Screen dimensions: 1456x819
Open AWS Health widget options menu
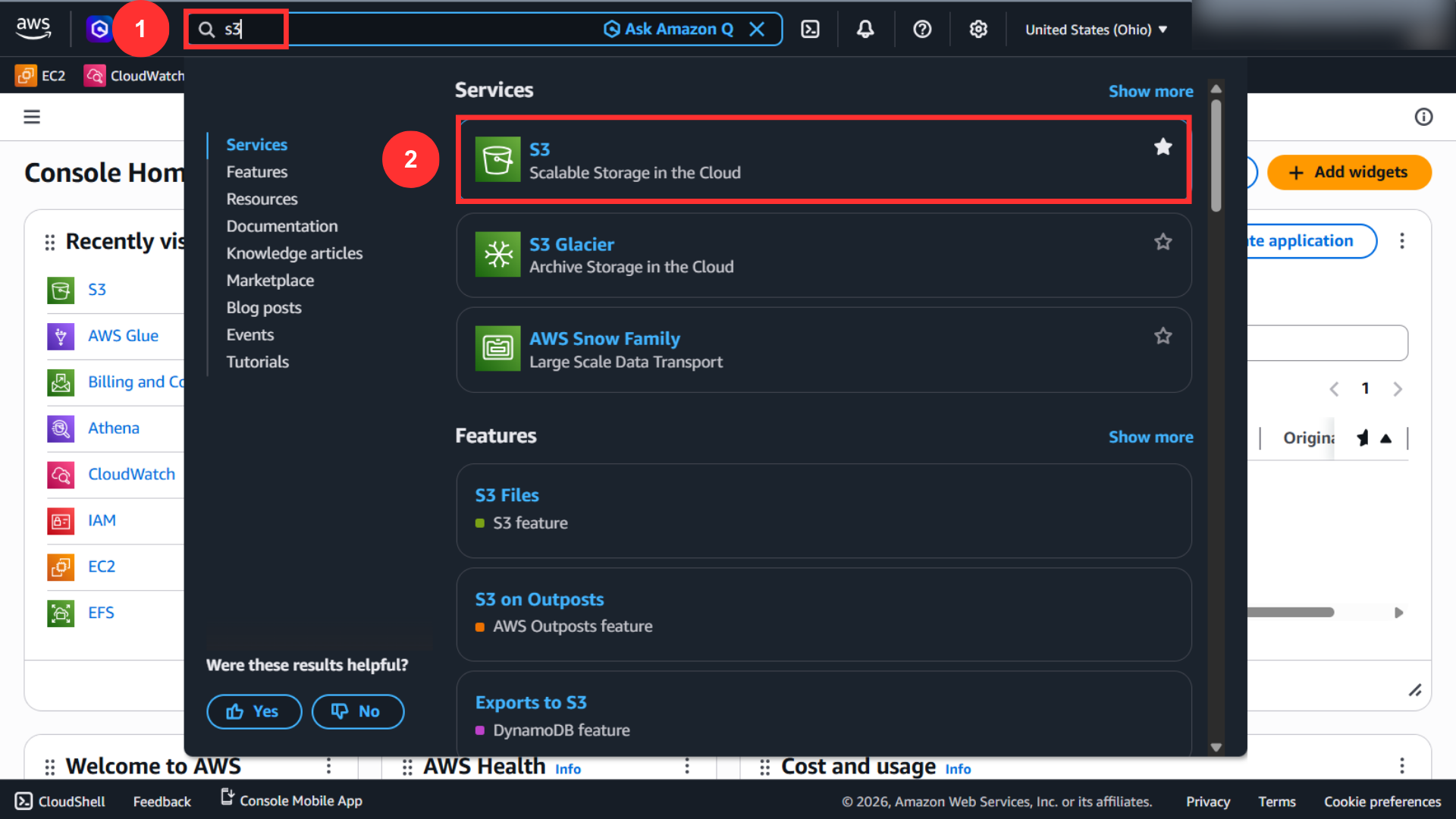point(687,766)
